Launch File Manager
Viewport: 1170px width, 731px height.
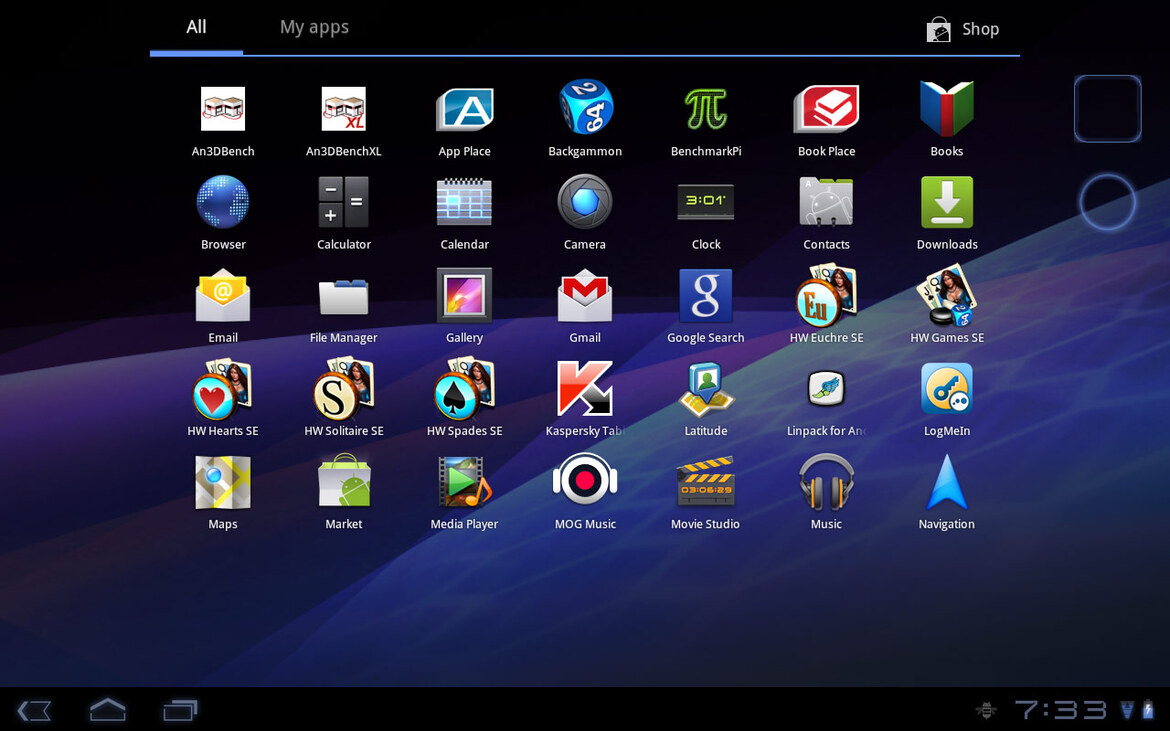click(x=343, y=296)
